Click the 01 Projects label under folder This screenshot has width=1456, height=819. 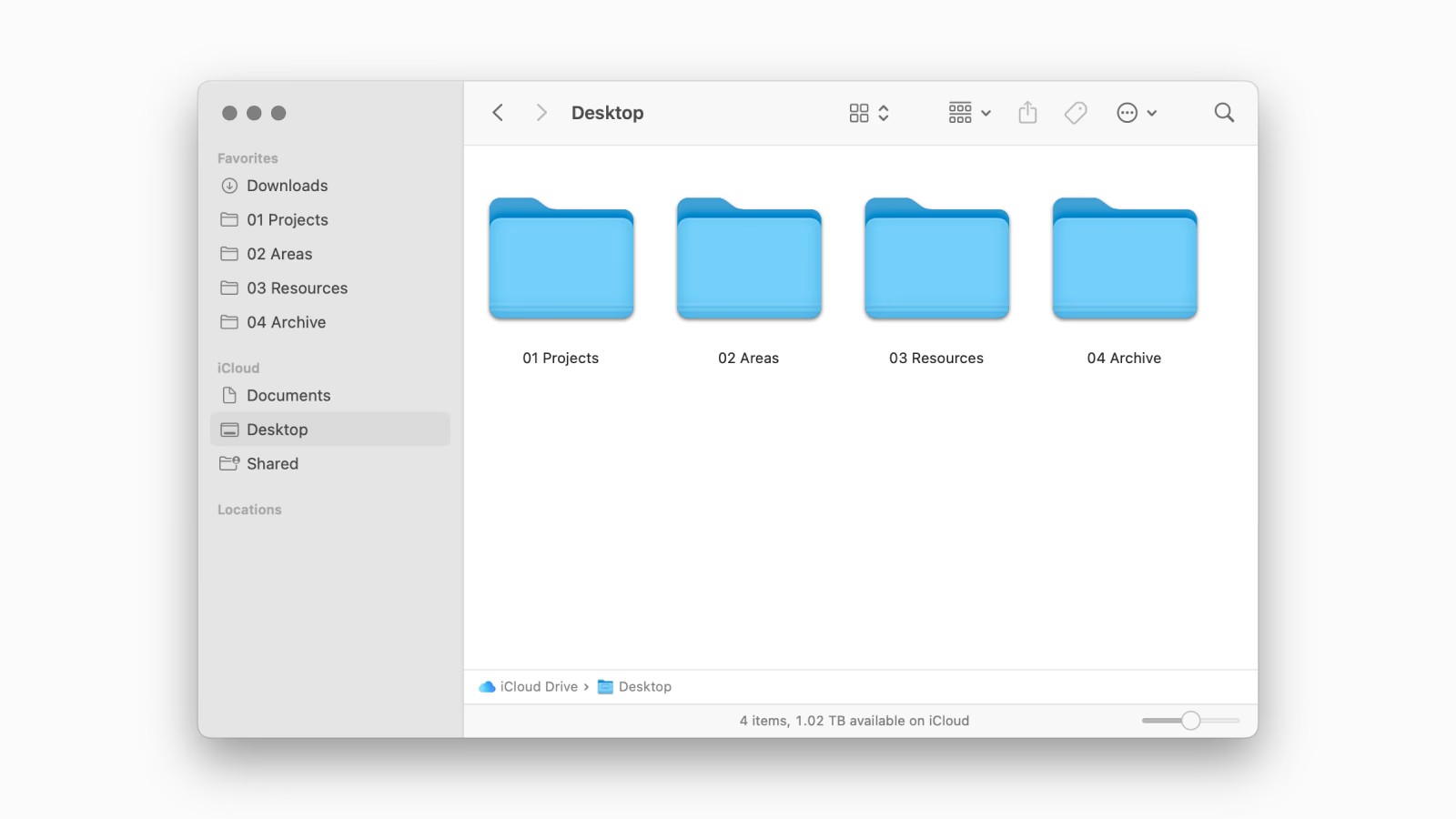(561, 359)
